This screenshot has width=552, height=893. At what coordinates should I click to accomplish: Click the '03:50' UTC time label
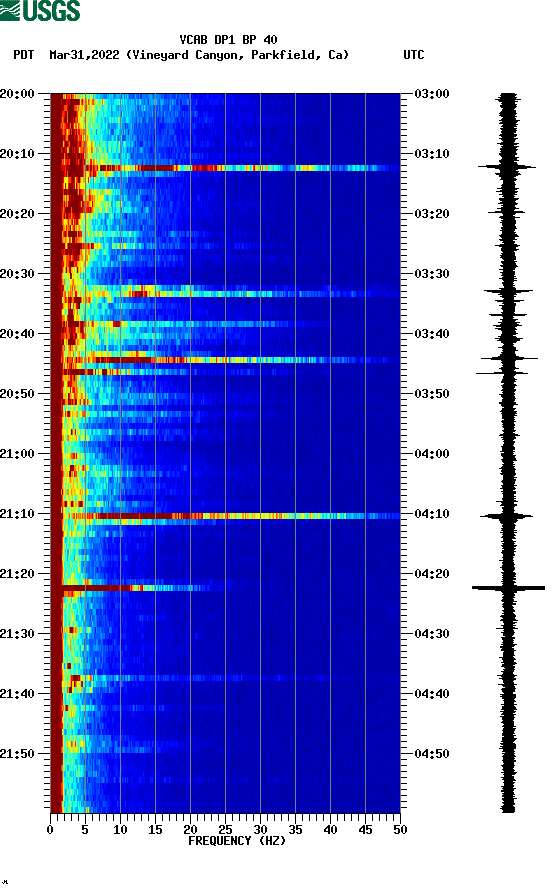point(432,394)
